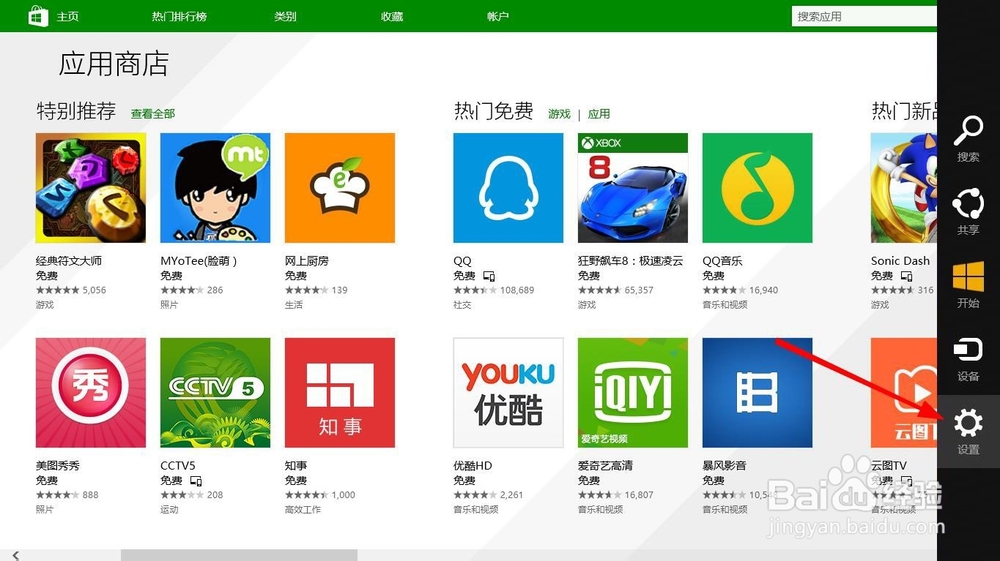Filter top free by 游戏
This screenshot has width=1000, height=561.
click(x=559, y=113)
